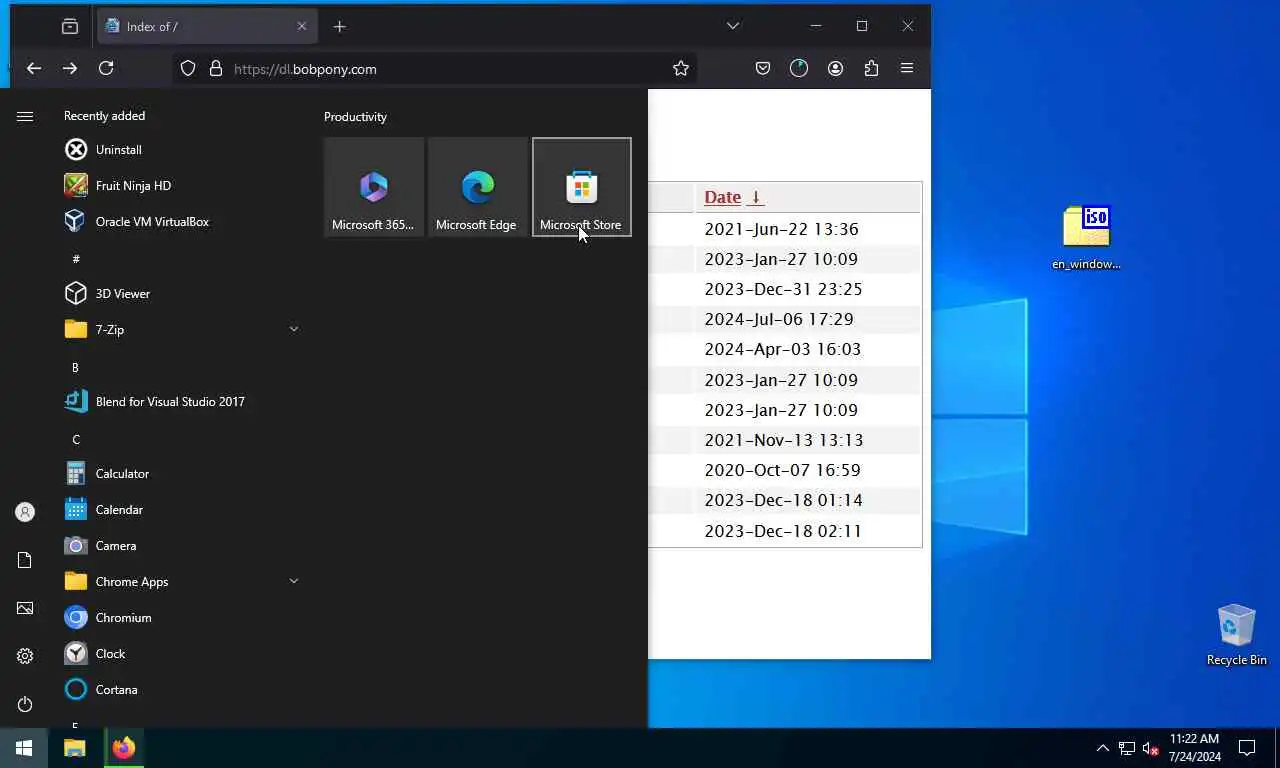Click the muted volume tray icon
This screenshot has width=1280, height=768.
tap(1150, 748)
